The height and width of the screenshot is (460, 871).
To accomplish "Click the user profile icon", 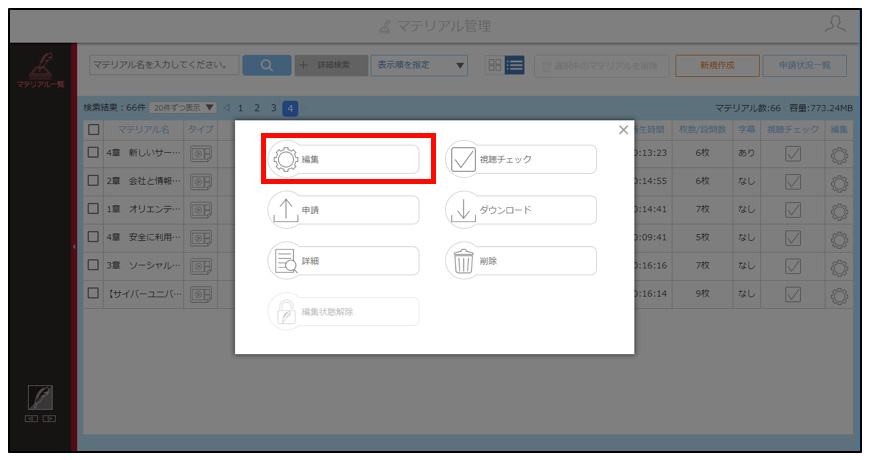I will tap(835, 25).
